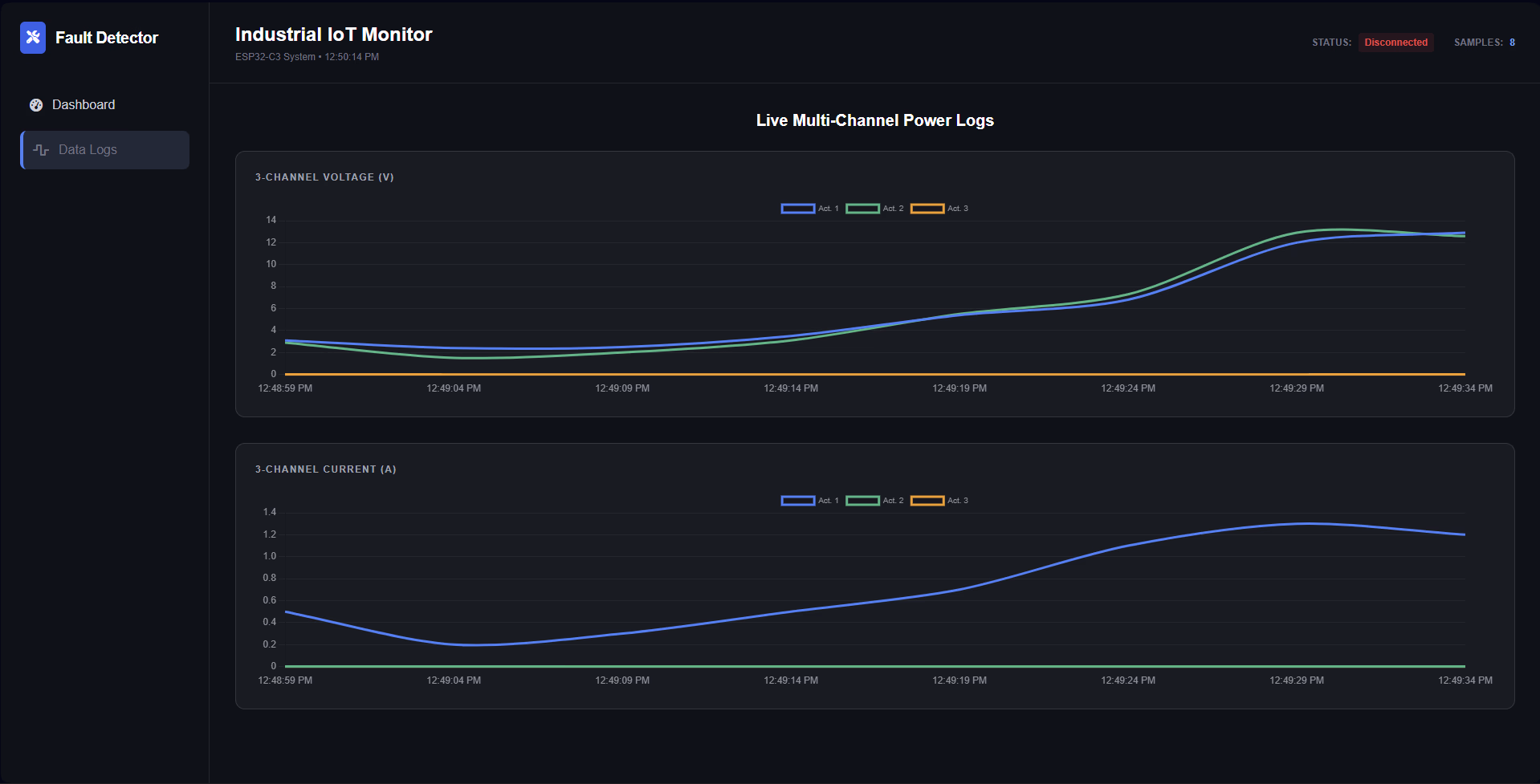1540x784 pixels.
Task: Click the ESP32-C3 System timestamp subtitle
Action: [307, 57]
